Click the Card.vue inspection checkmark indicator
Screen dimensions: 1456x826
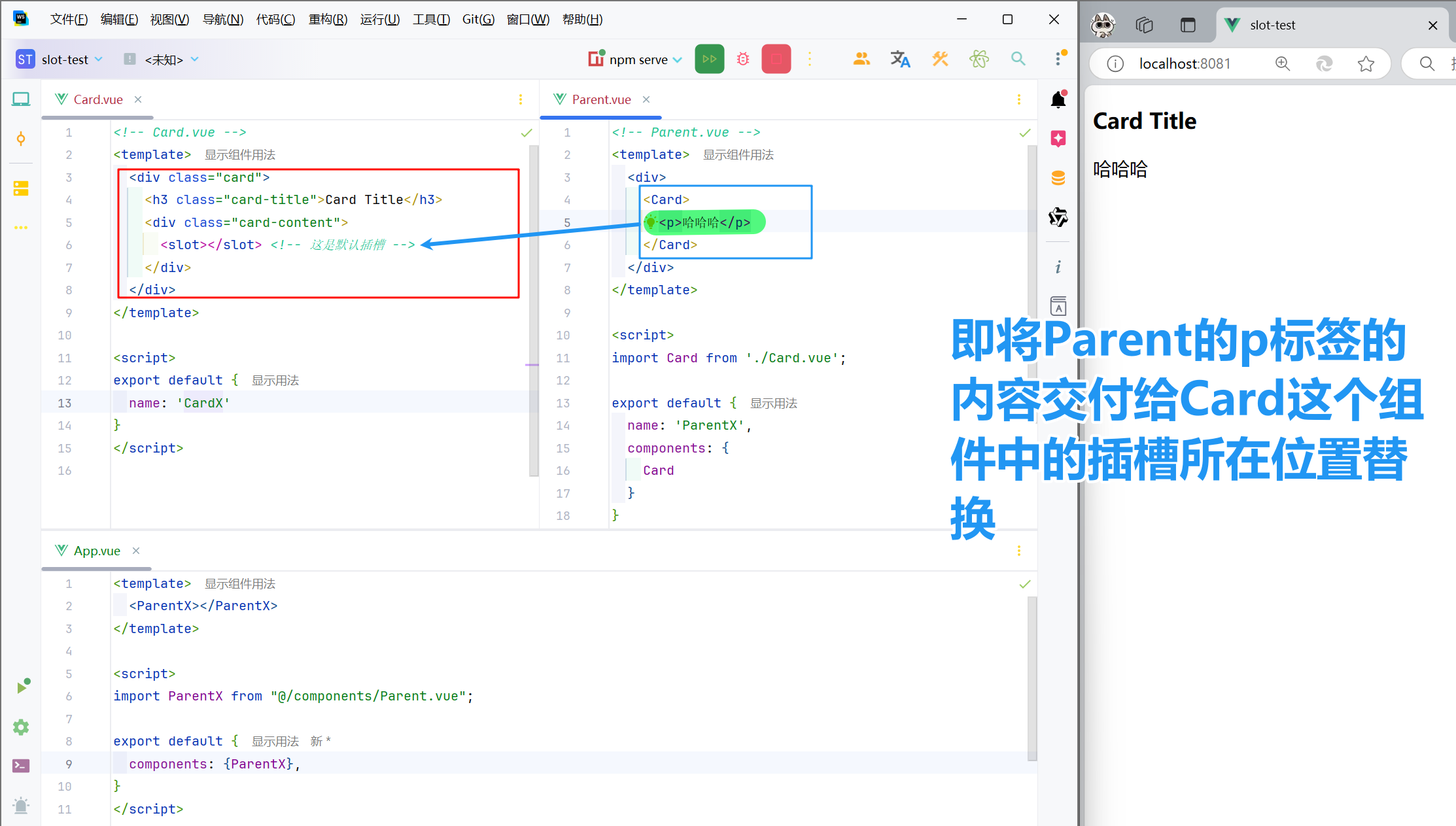[x=527, y=133]
